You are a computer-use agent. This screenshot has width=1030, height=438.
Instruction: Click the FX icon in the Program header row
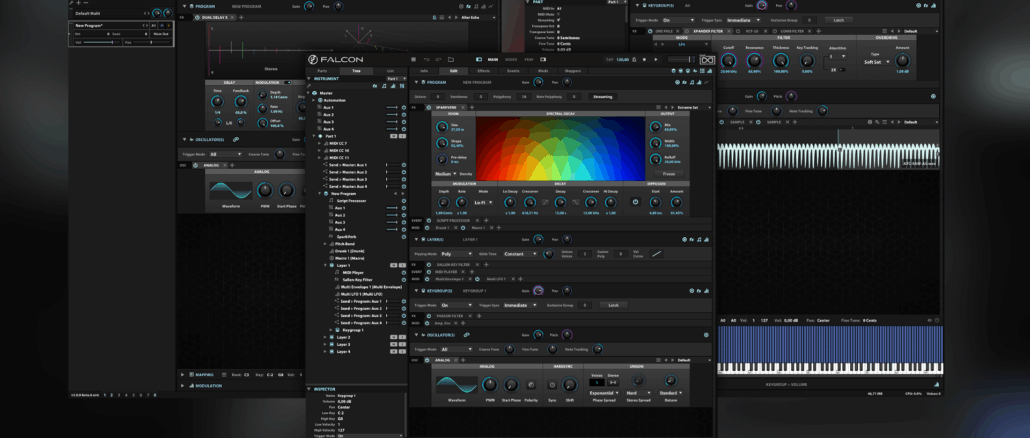(684, 82)
